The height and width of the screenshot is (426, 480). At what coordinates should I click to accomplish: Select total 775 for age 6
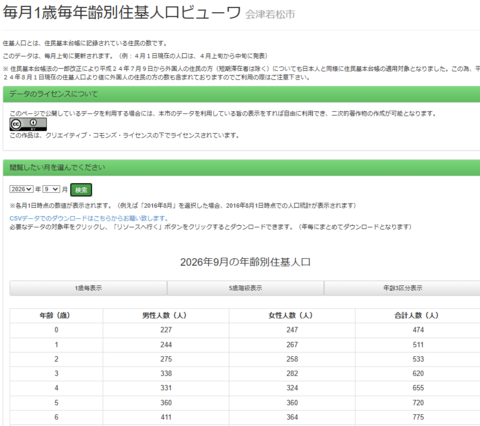pos(418,417)
